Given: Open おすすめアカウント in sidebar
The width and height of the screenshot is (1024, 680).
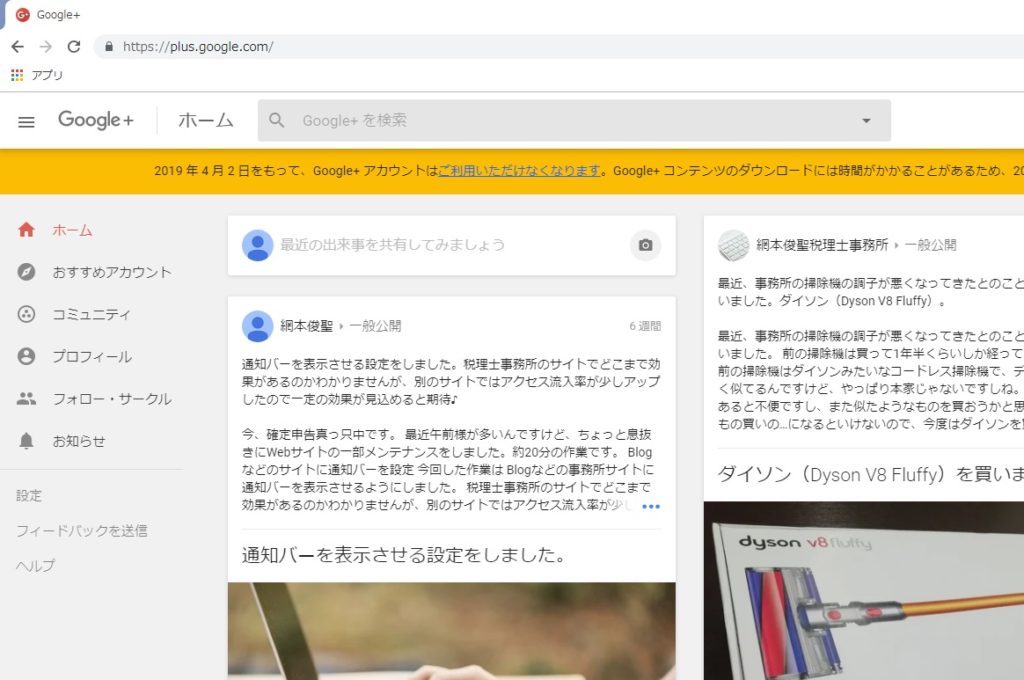Looking at the screenshot, I should click(111, 272).
